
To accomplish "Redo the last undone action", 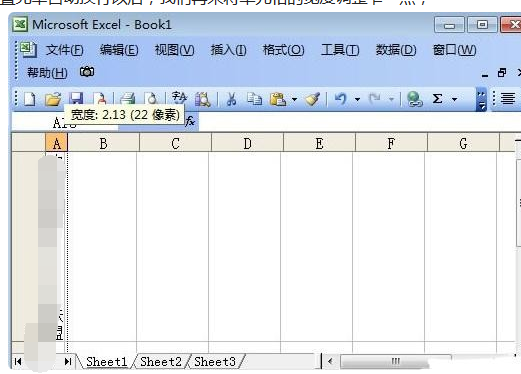I will (375, 99).
